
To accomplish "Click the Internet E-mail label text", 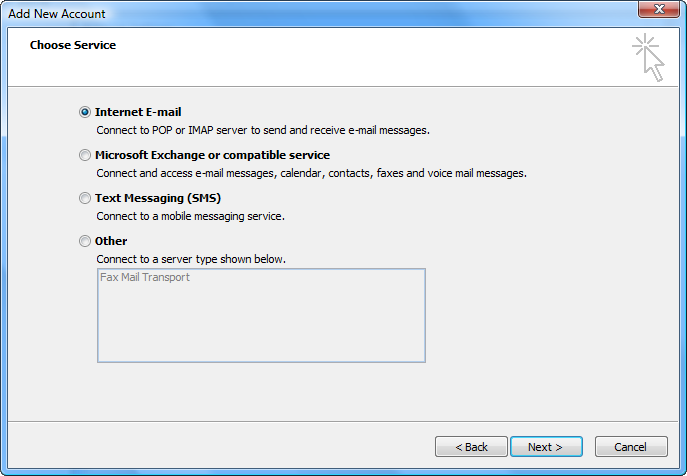I will pos(138,112).
